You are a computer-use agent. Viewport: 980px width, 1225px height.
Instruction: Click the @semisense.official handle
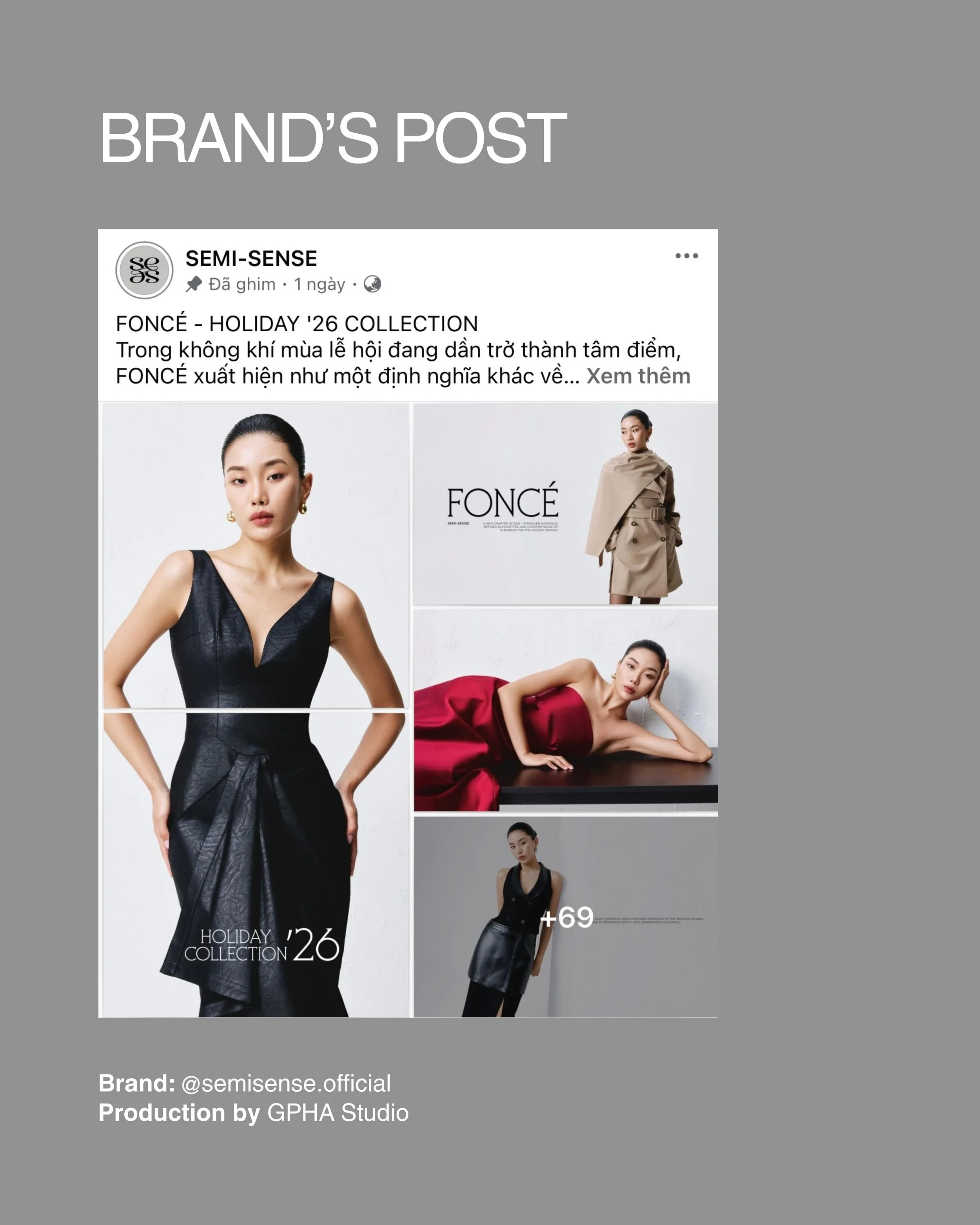(x=286, y=1083)
